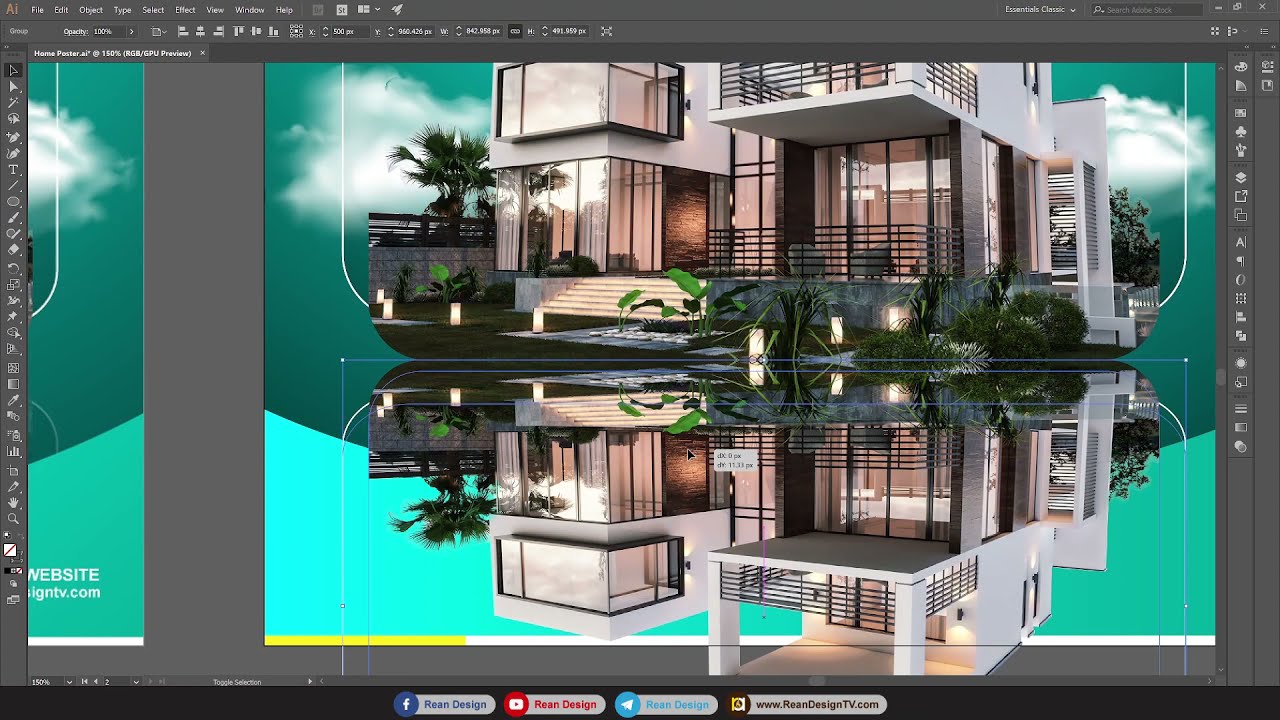Select the Selection tool in the toolbar
This screenshot has width=1280, height=720.
coord(14,71)
